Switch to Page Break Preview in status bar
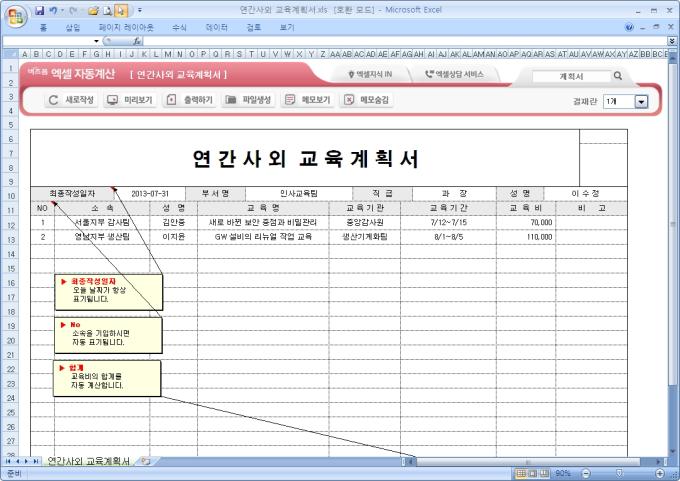 544,473
